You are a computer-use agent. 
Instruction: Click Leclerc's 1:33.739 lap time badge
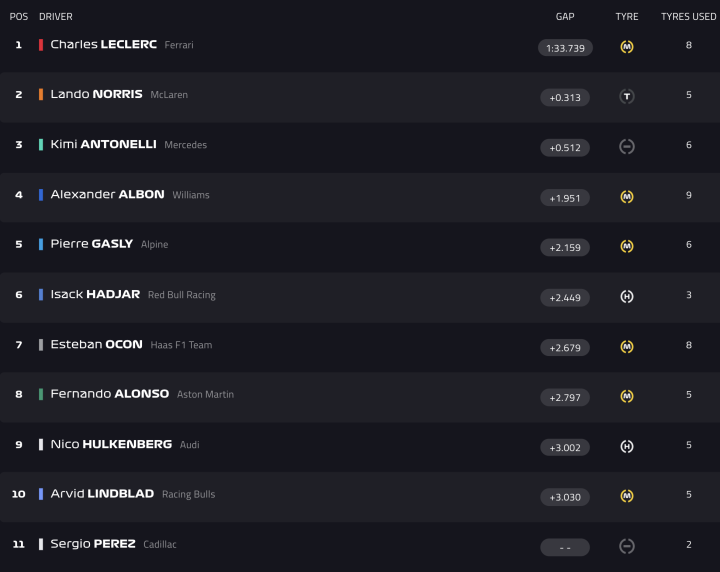565,48
